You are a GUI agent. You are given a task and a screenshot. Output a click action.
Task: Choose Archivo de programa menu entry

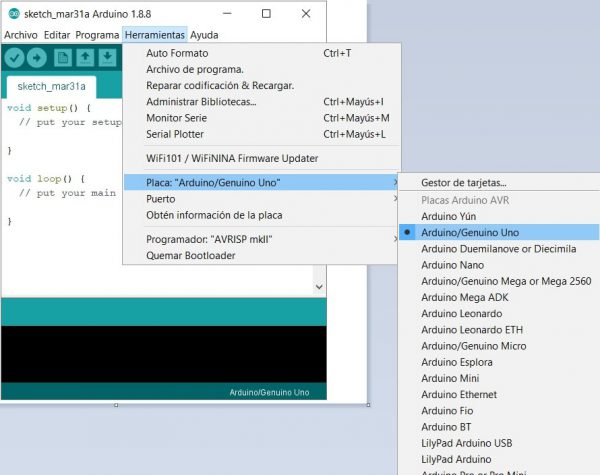262,69
